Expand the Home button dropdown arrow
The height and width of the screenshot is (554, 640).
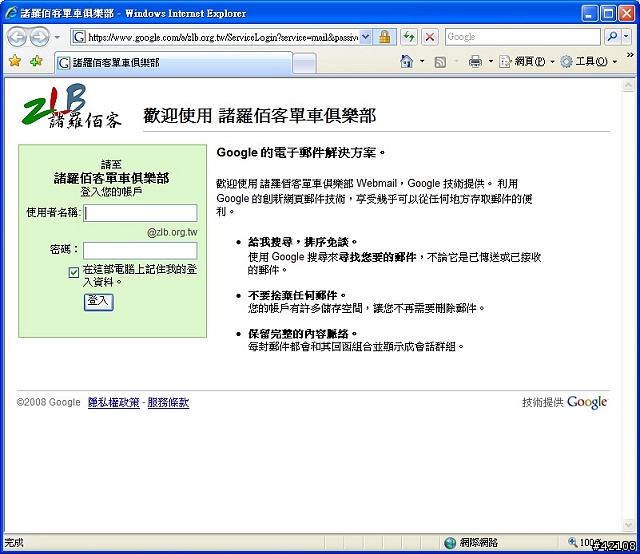pyautogui.click(x=422, y=62)
